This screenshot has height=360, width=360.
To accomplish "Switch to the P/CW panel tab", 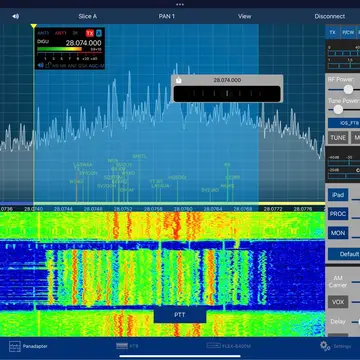I will [348, 32].
